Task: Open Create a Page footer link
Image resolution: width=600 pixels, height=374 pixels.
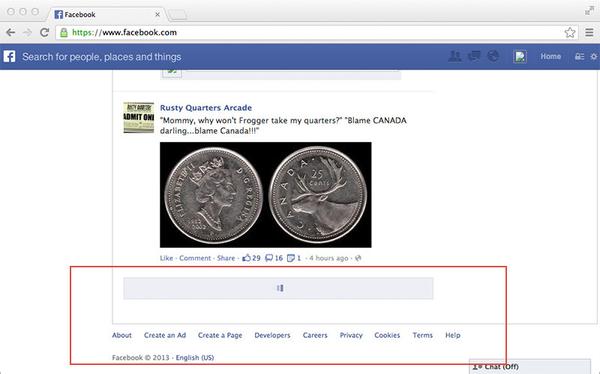Action: (220, 335)
